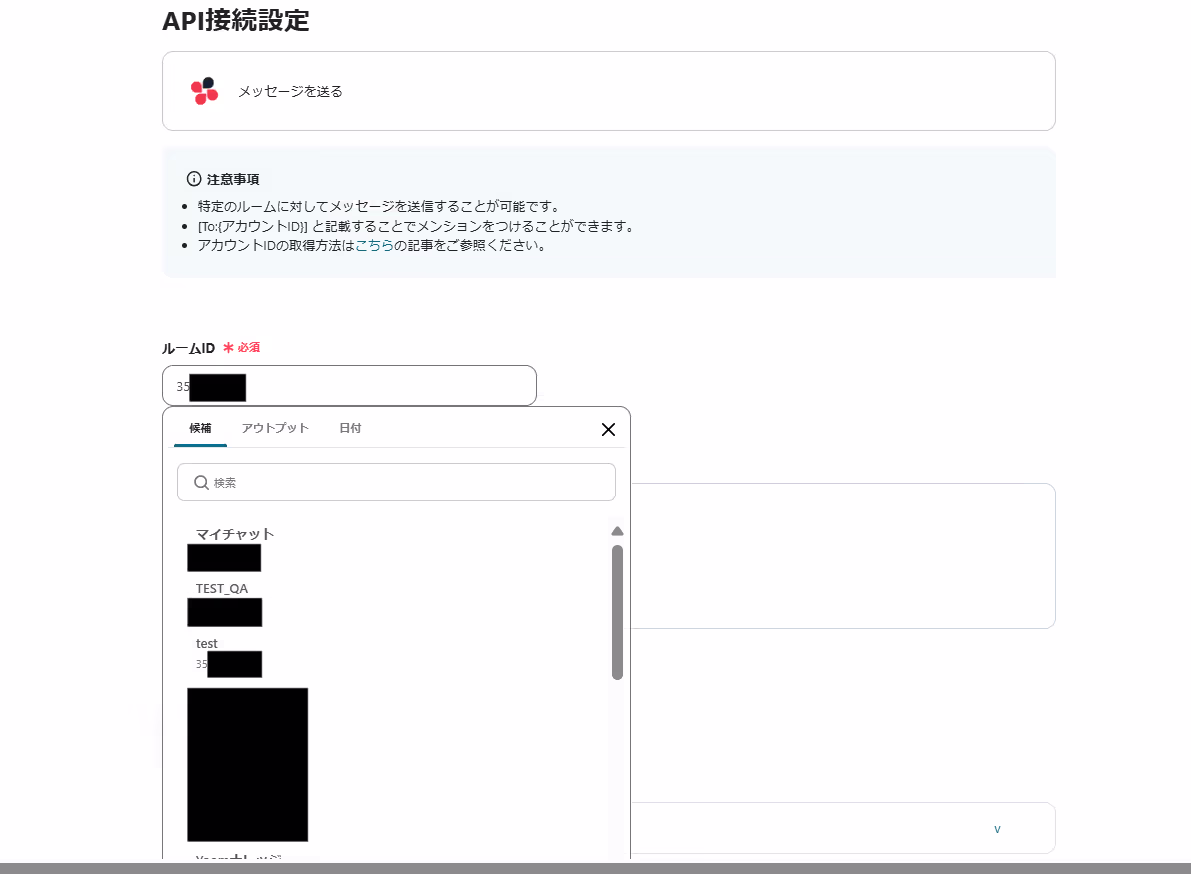The width and height of the screenshot is (1191, 874).
Task: Click the 検索 search field
Action: [x=396, y=482]
